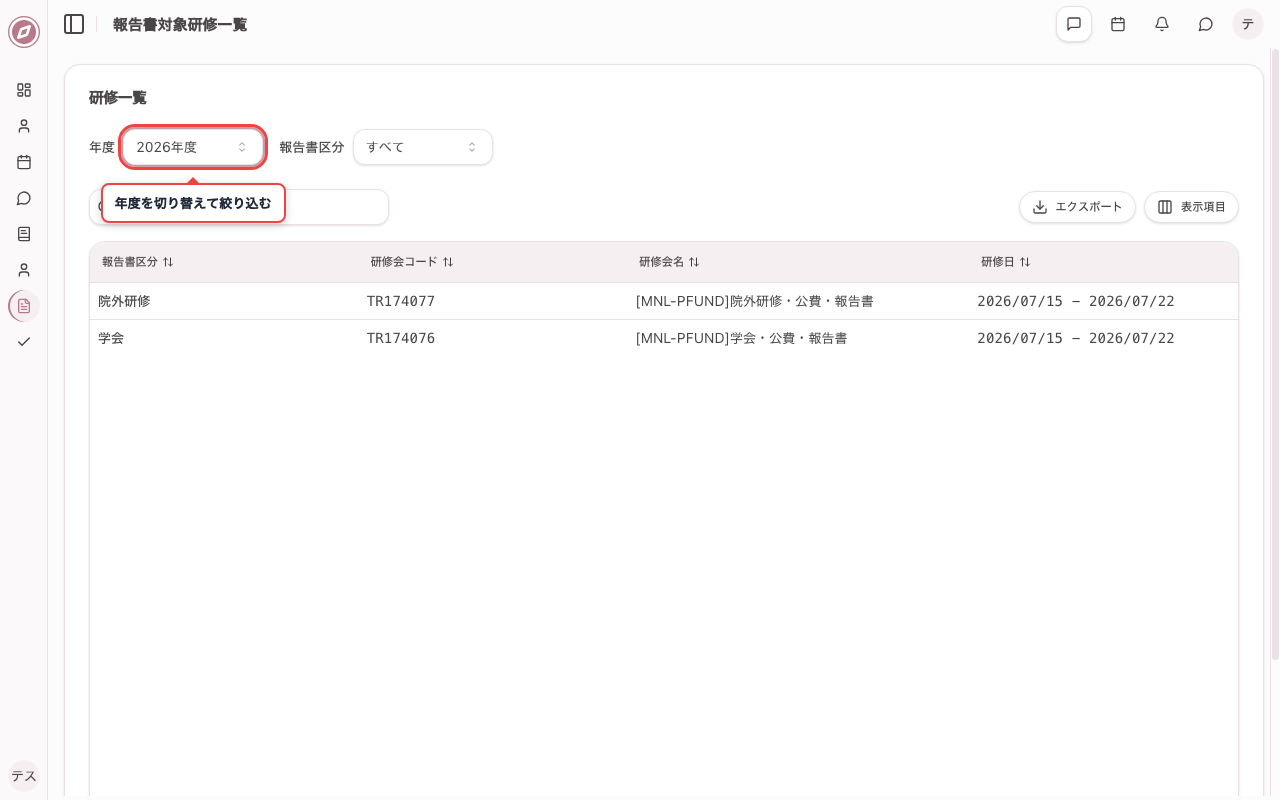Viewport: 1280px width, 800px height.
Task: Open the message square icon in header
Action: coord(1074,24)
